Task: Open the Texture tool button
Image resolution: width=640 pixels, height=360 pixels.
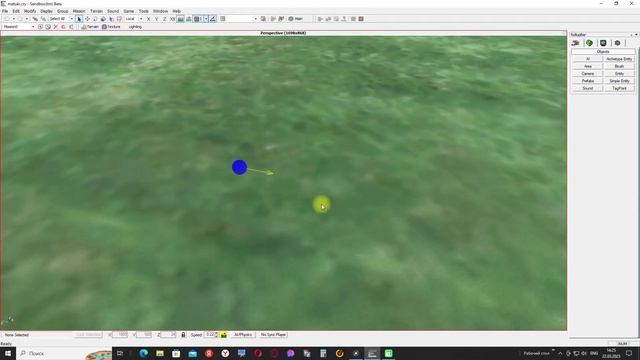Action: coord(111,27)
